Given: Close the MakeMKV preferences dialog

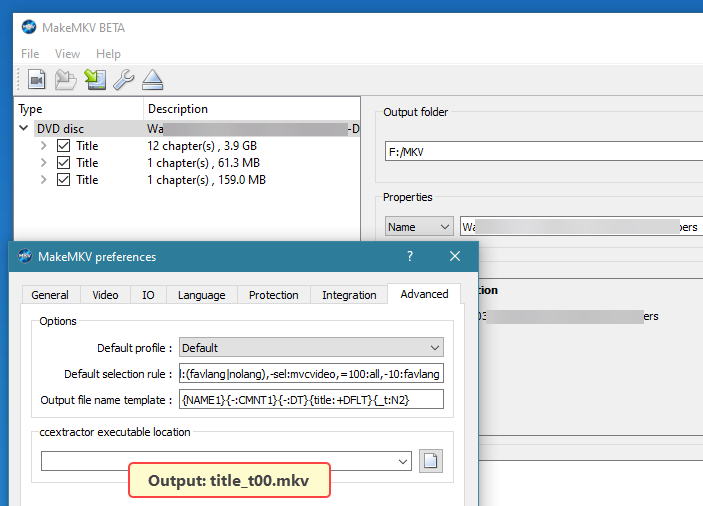Looking at the screenshot, I should pyautogui.click(x=455, y=256).
